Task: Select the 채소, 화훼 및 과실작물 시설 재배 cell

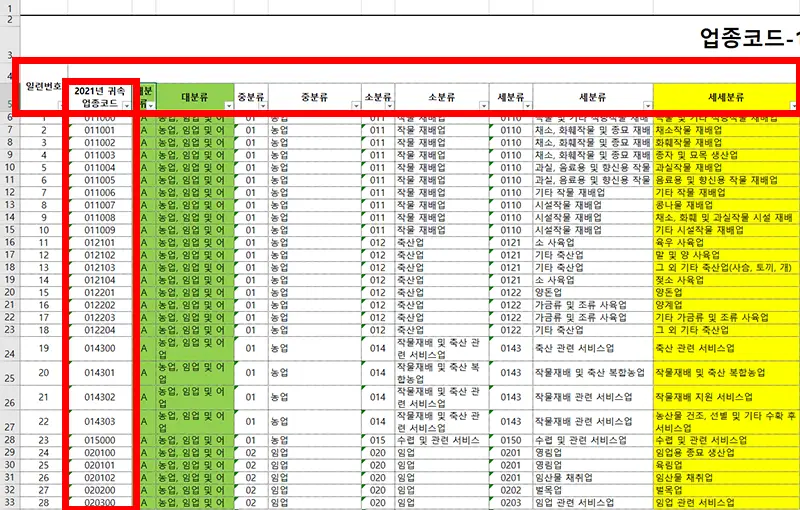Action: tap(726, 218)
